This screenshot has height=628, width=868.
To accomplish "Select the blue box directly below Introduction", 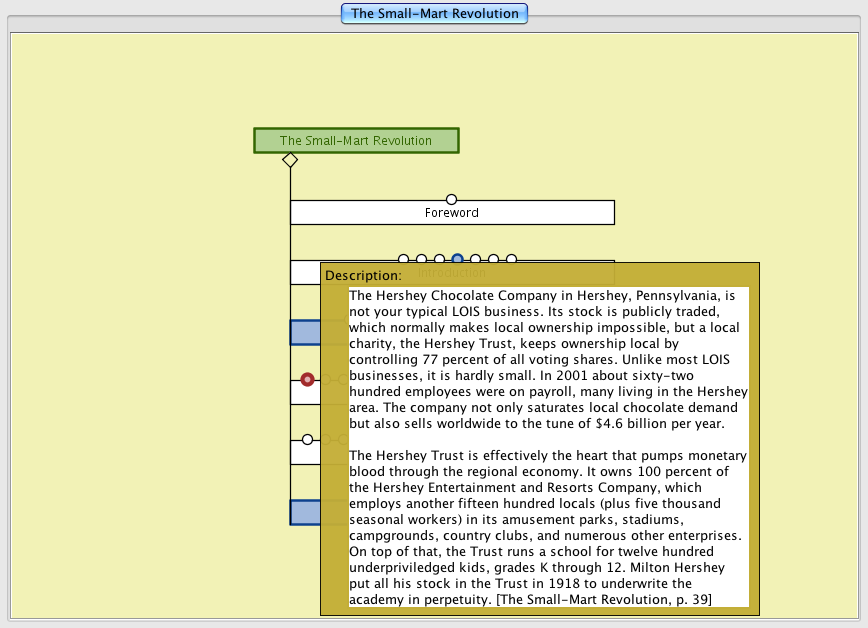I will click(304, 333).
